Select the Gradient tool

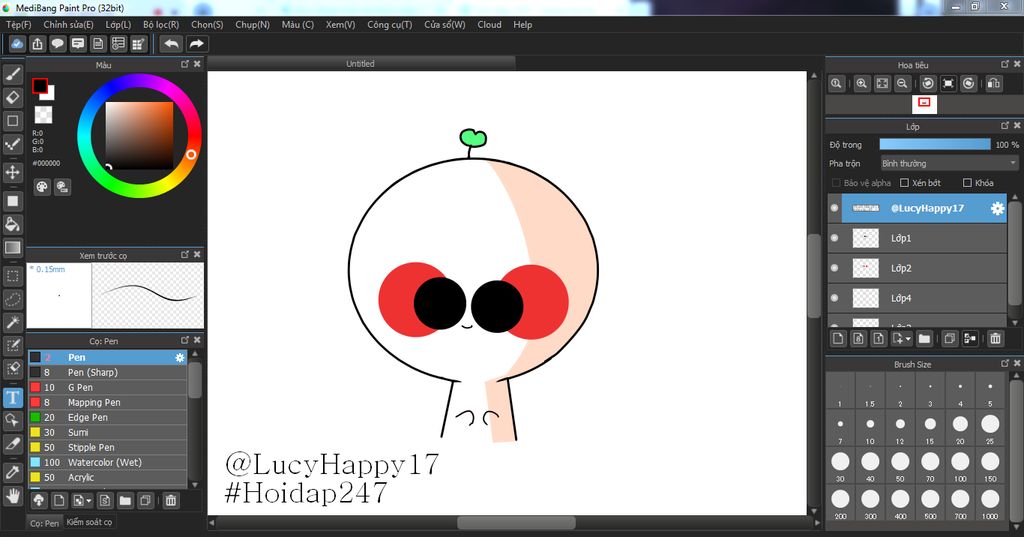click(x=12, y=248)
